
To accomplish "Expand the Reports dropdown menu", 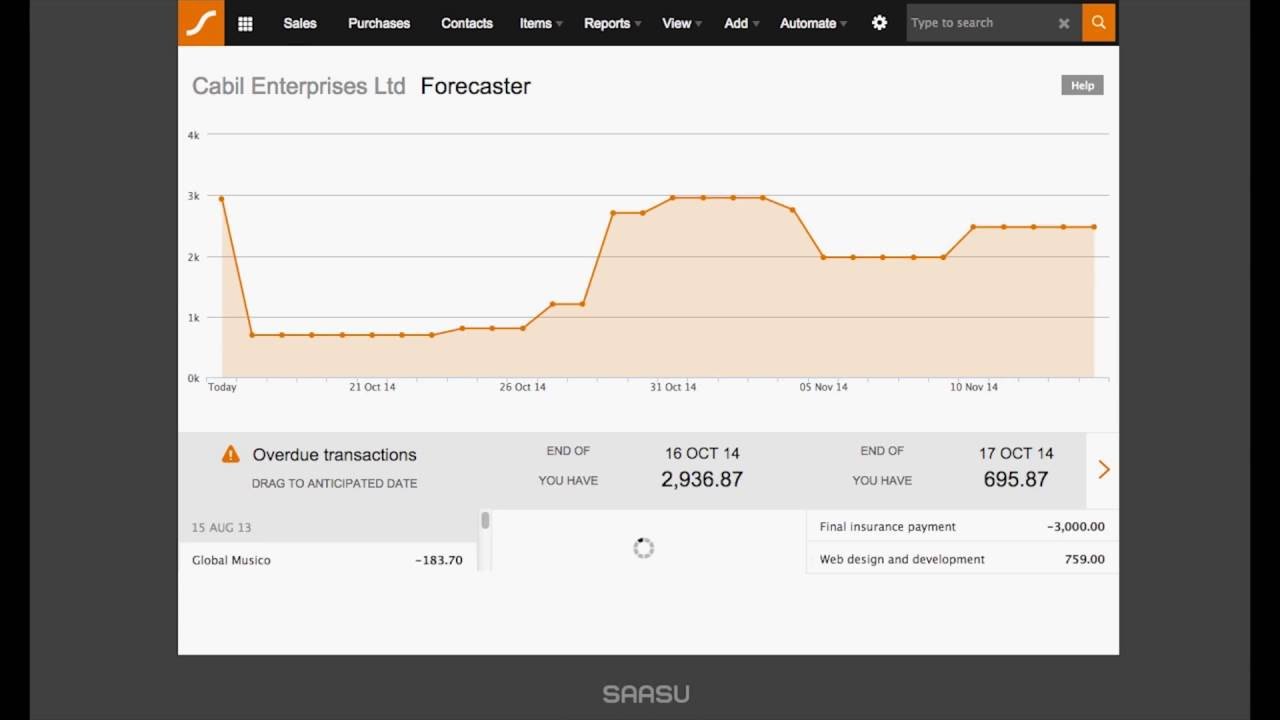I will point(612,23).
